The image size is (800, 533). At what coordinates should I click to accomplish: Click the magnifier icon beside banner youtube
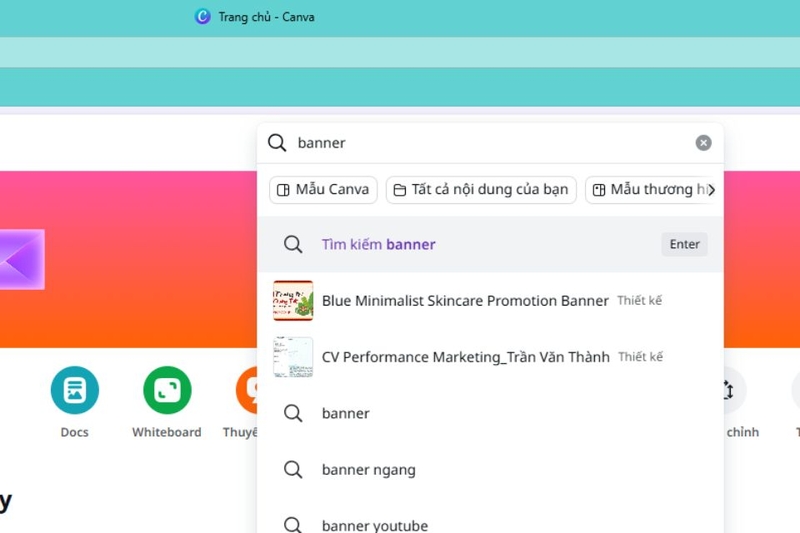tap(293, 525)
